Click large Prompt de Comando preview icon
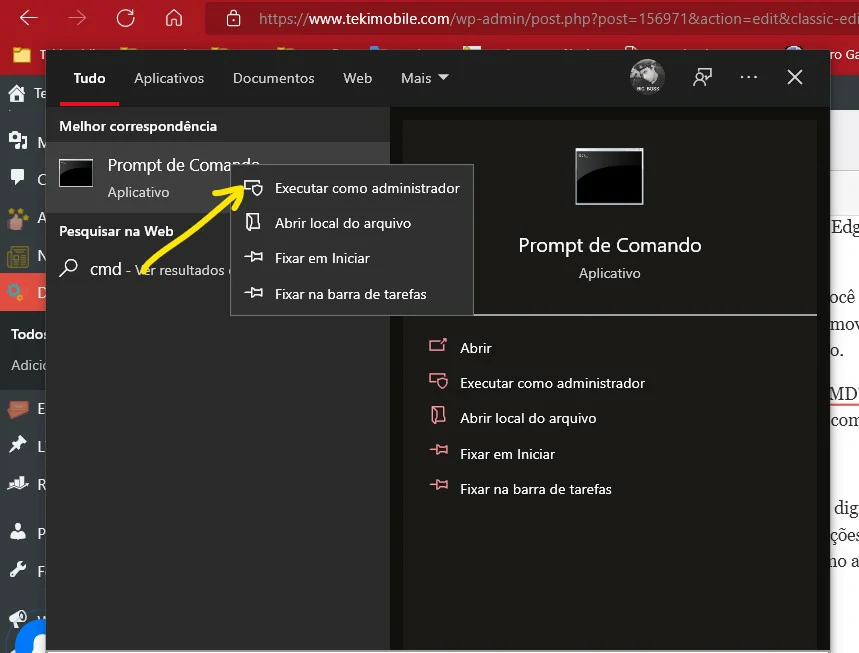Viewport: 859px width, 653px height. (x=609, y=176)
